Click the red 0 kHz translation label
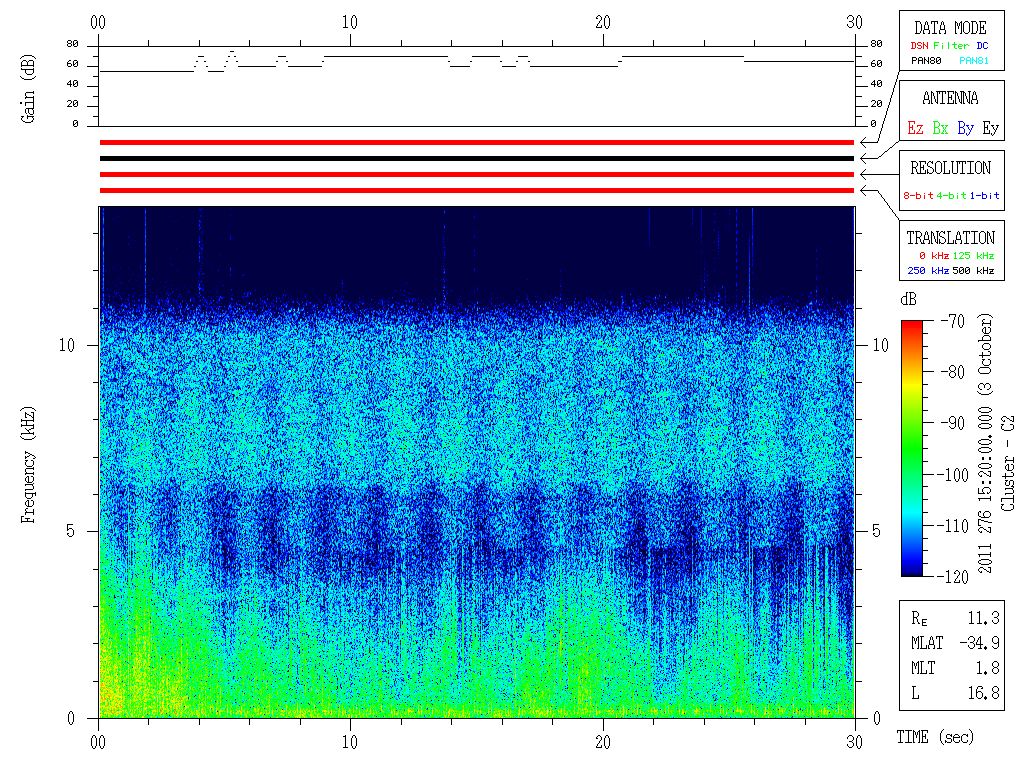The image size is (1024, 768). (x=934, y=255)
